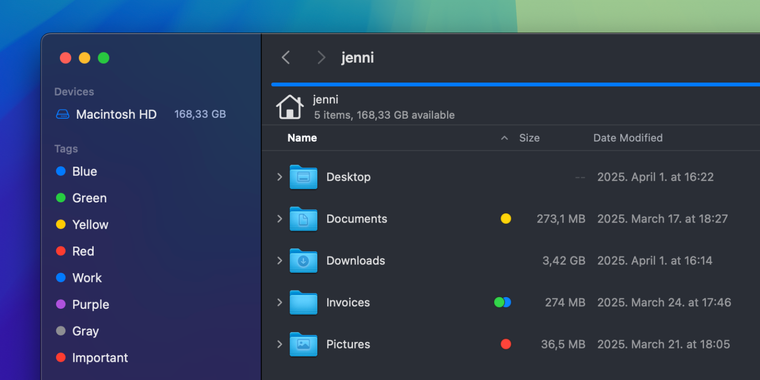Click the red tag dot on Pictures
Screen dimensions: 760x380
[x=506, y=344]
